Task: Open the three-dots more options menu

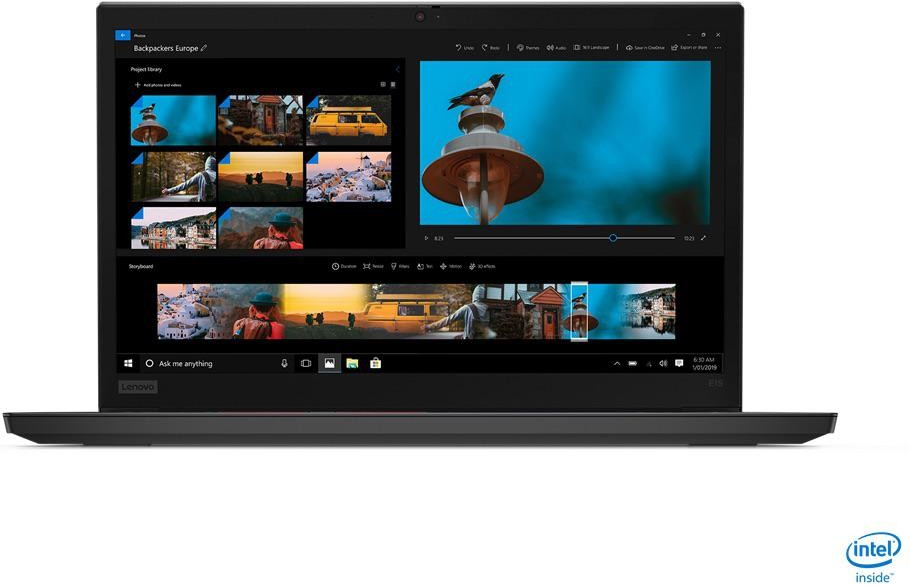Action: click(x=717, y=47)
